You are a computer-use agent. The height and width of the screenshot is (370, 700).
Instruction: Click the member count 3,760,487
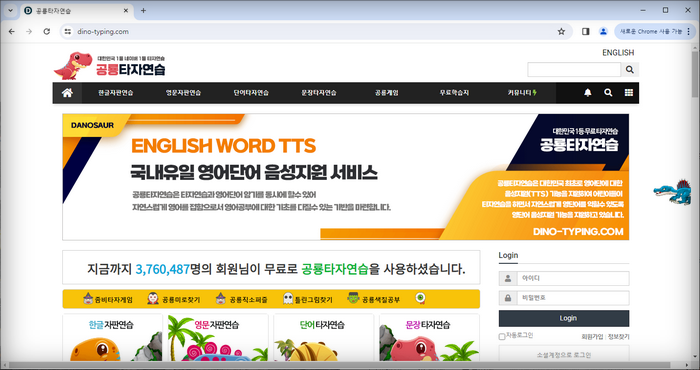click(162, 269)
